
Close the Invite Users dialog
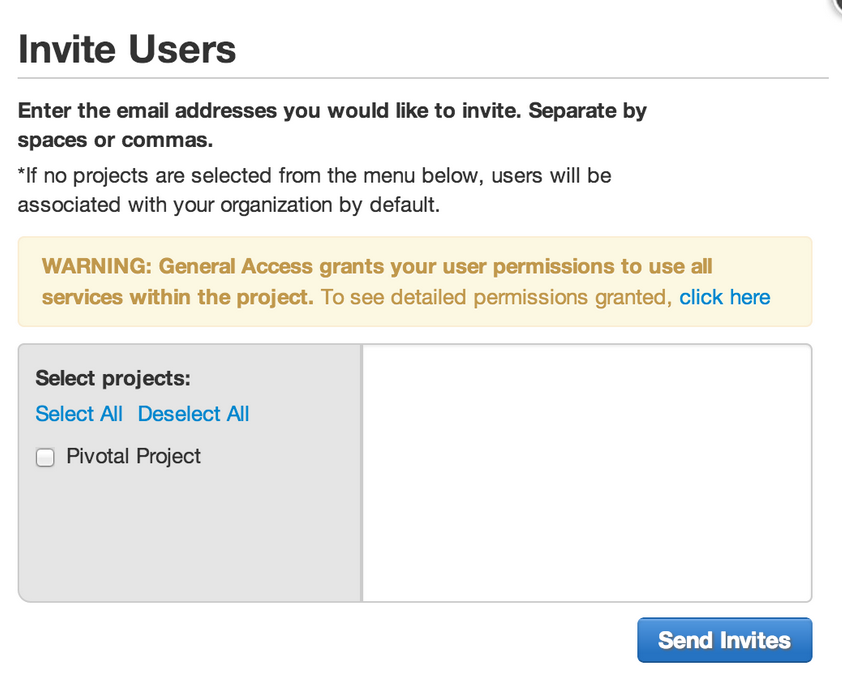point(837,3)
